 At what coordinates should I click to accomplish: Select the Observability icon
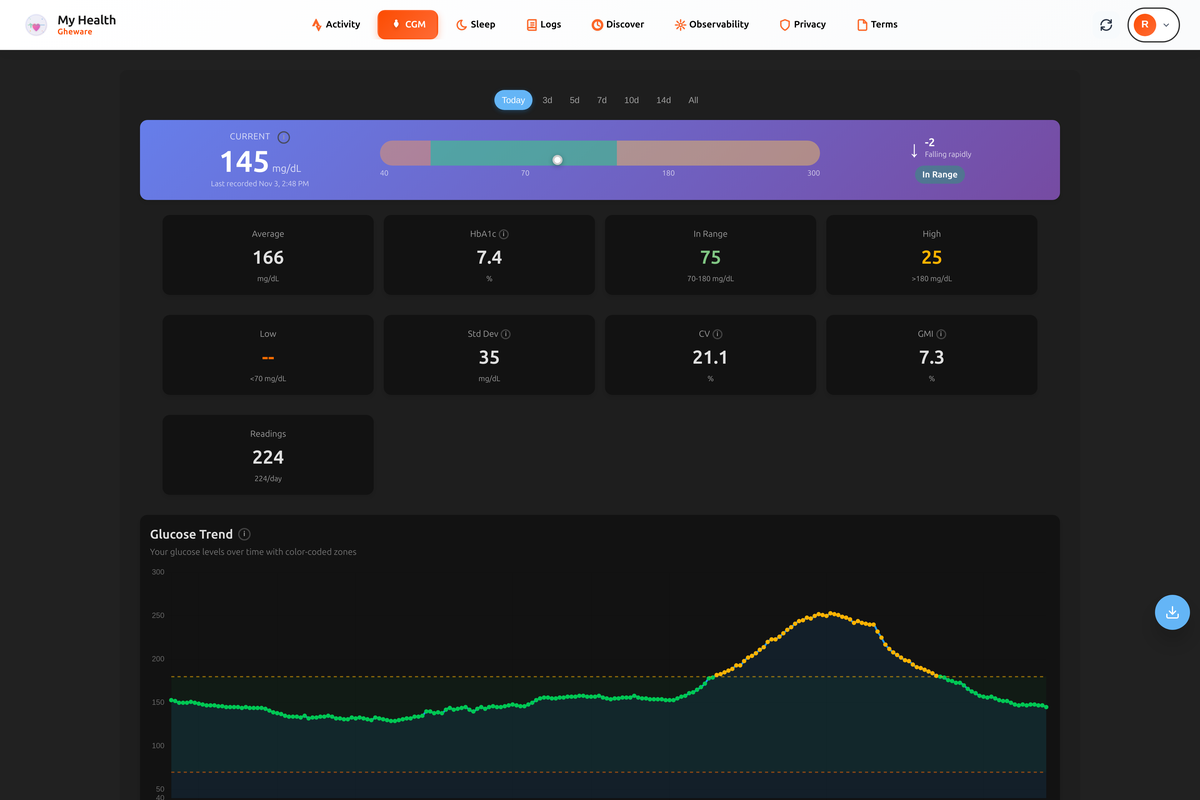click(680, 24)
